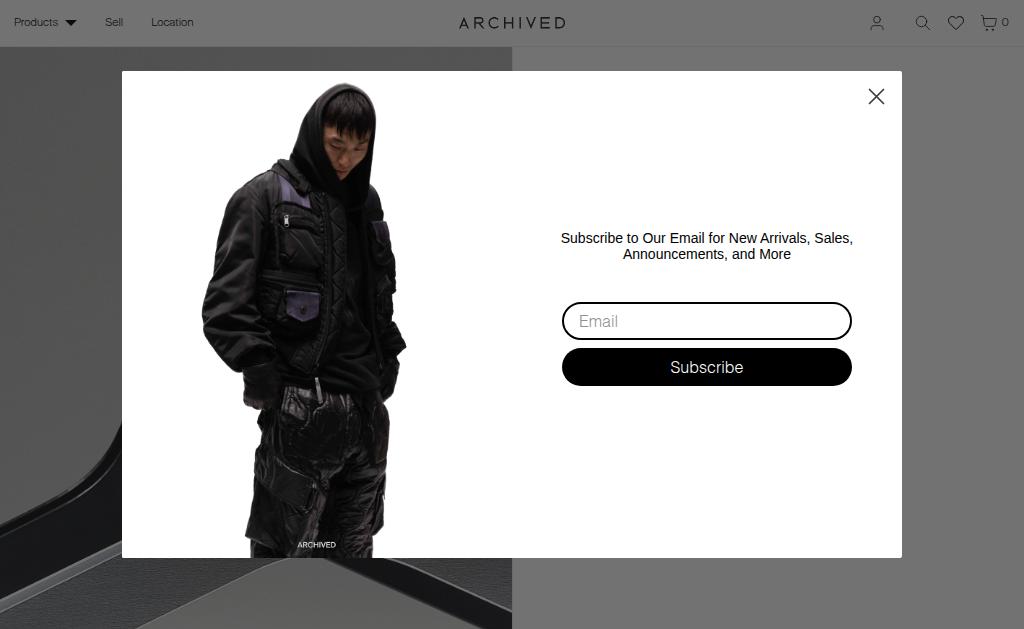Open the Location link
The width and height of the screenshot is (1024, 629).
pyautogui.click(x=172, y=22)
